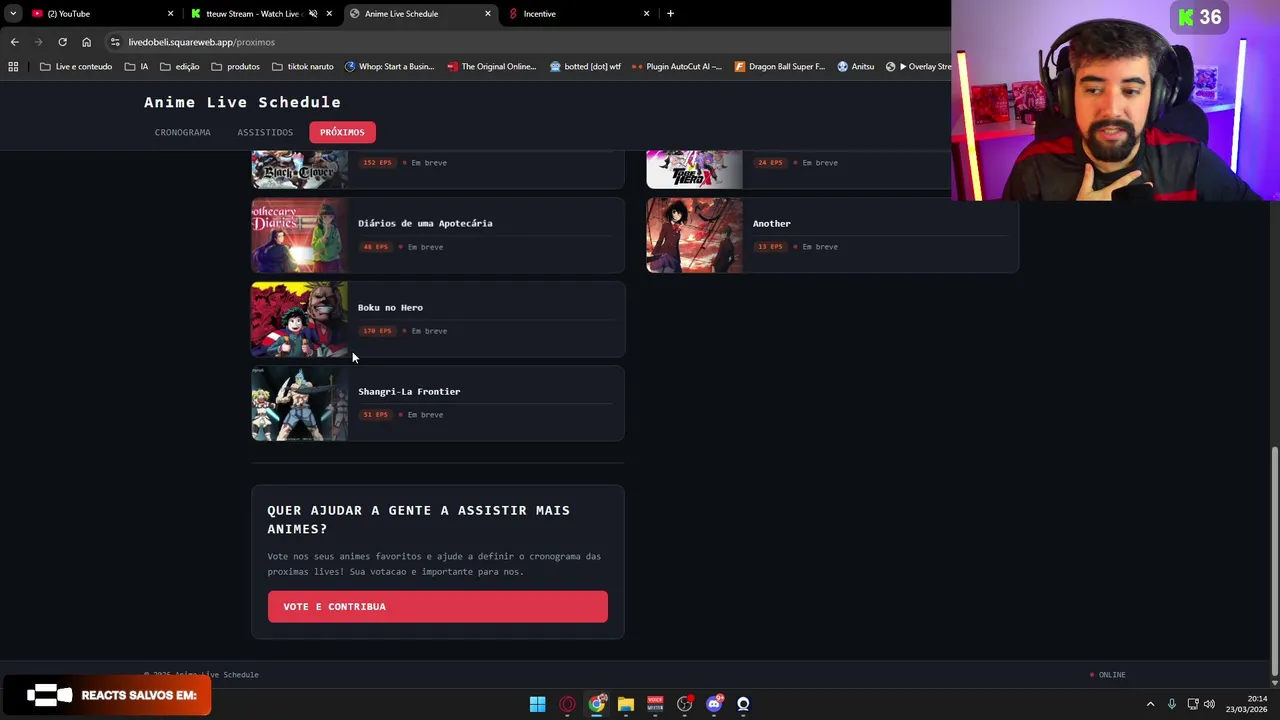Open the Black Clover thumbnail
Viewport: 1280px width, 720px height.
pyautogui.click(x=299, y=170)
